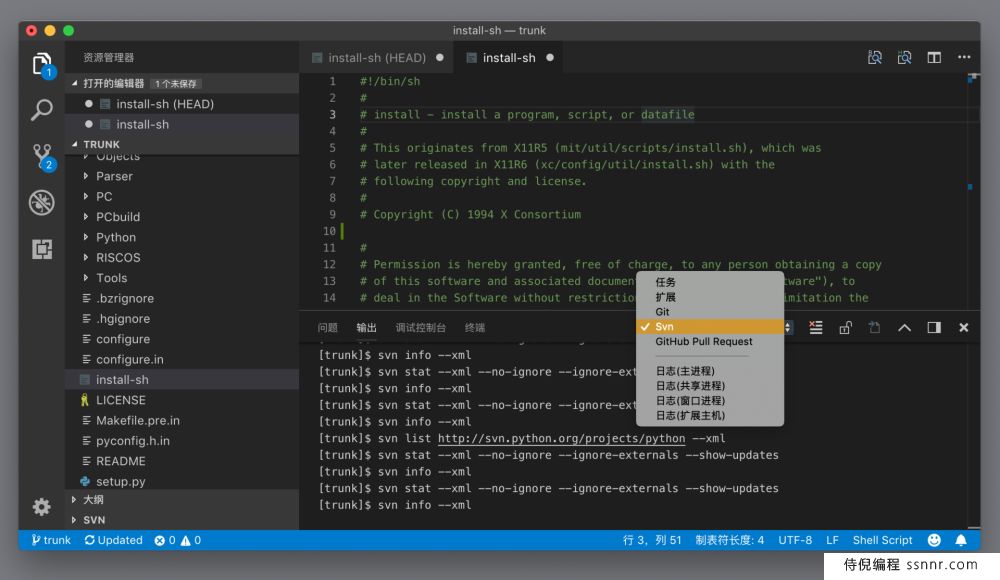Choose 任务 in output channel menu
This screenshot has height=580, width=1000.
pyautogui.click(x=710, y=282)
